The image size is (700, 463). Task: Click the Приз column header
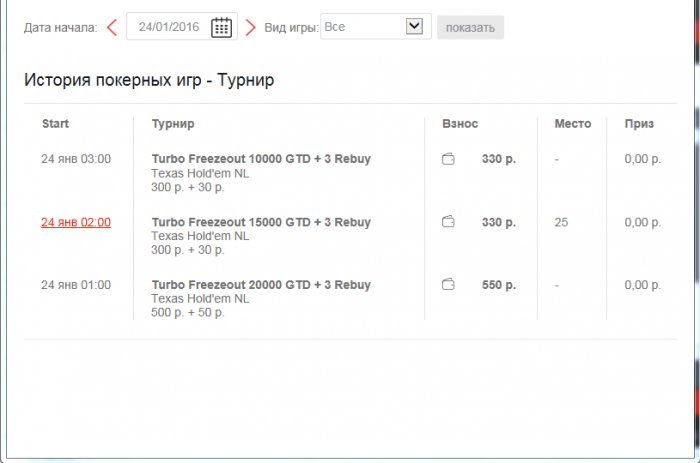click(639, 124)
